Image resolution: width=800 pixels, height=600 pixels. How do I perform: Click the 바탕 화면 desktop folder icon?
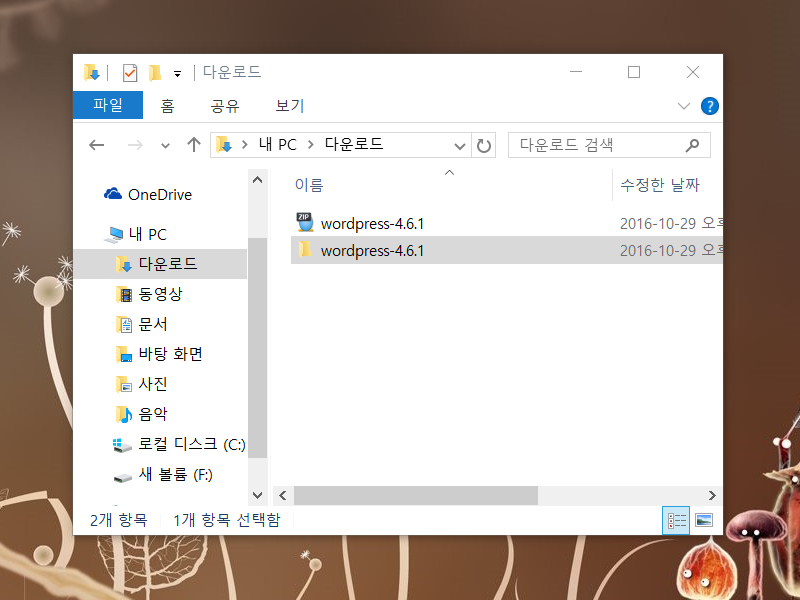124,354
